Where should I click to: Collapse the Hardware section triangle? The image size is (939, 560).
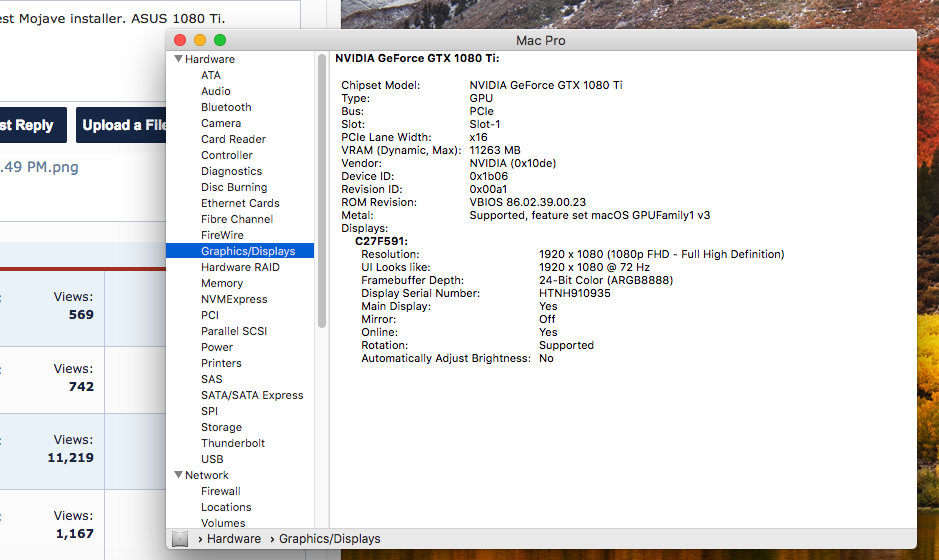pyautogui.click(x=178, y=59)
